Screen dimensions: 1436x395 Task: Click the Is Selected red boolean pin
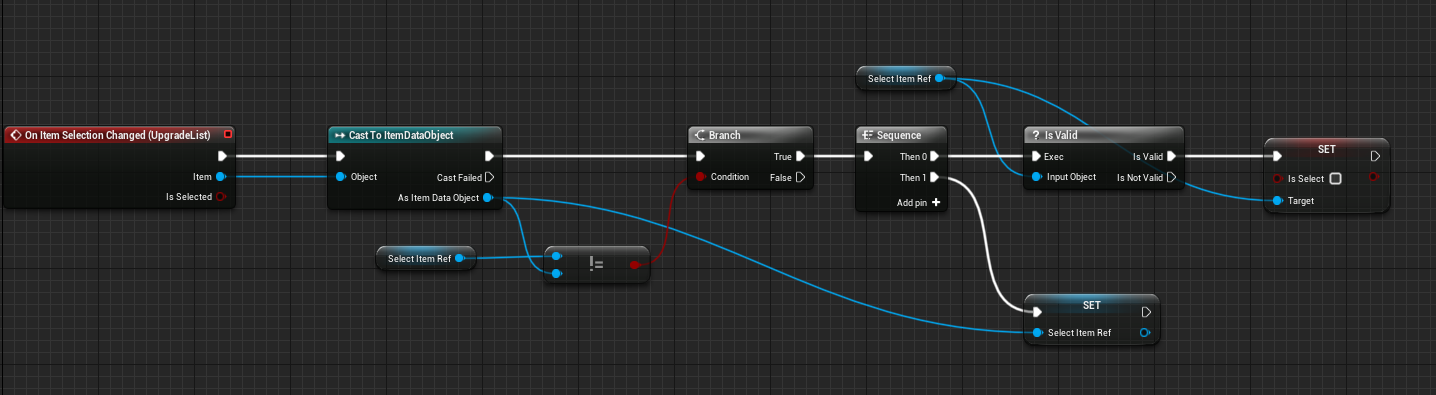point(221,197)
